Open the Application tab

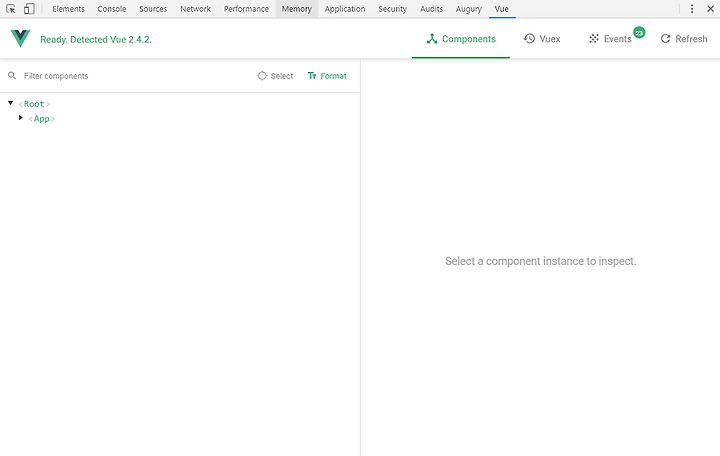click(x=345, y=9)
